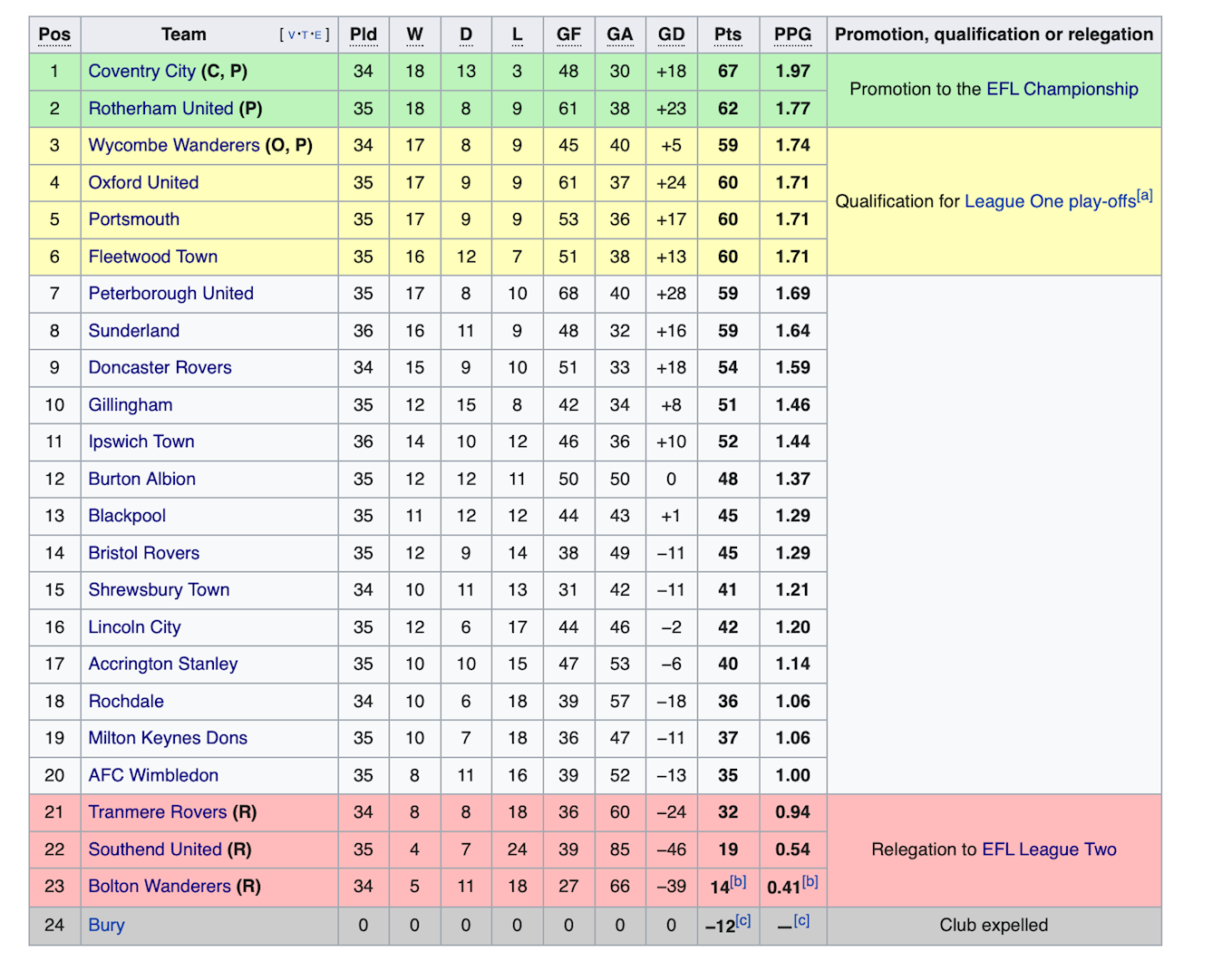
Task: Click Gillingham's 15 draws cell
Action: pos(466,405)
